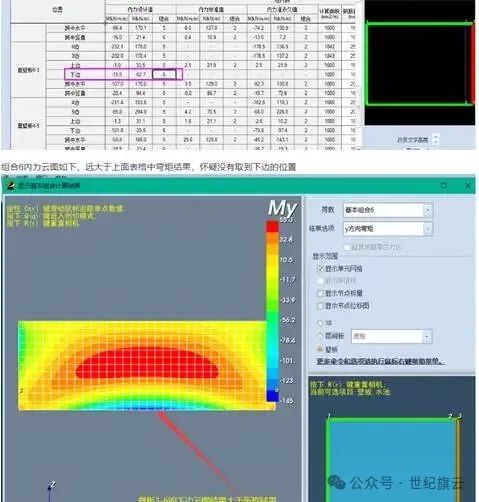Click the WeChat logo in the watermark
Viewport: 479px width, 502px height.
click(336, 482)
